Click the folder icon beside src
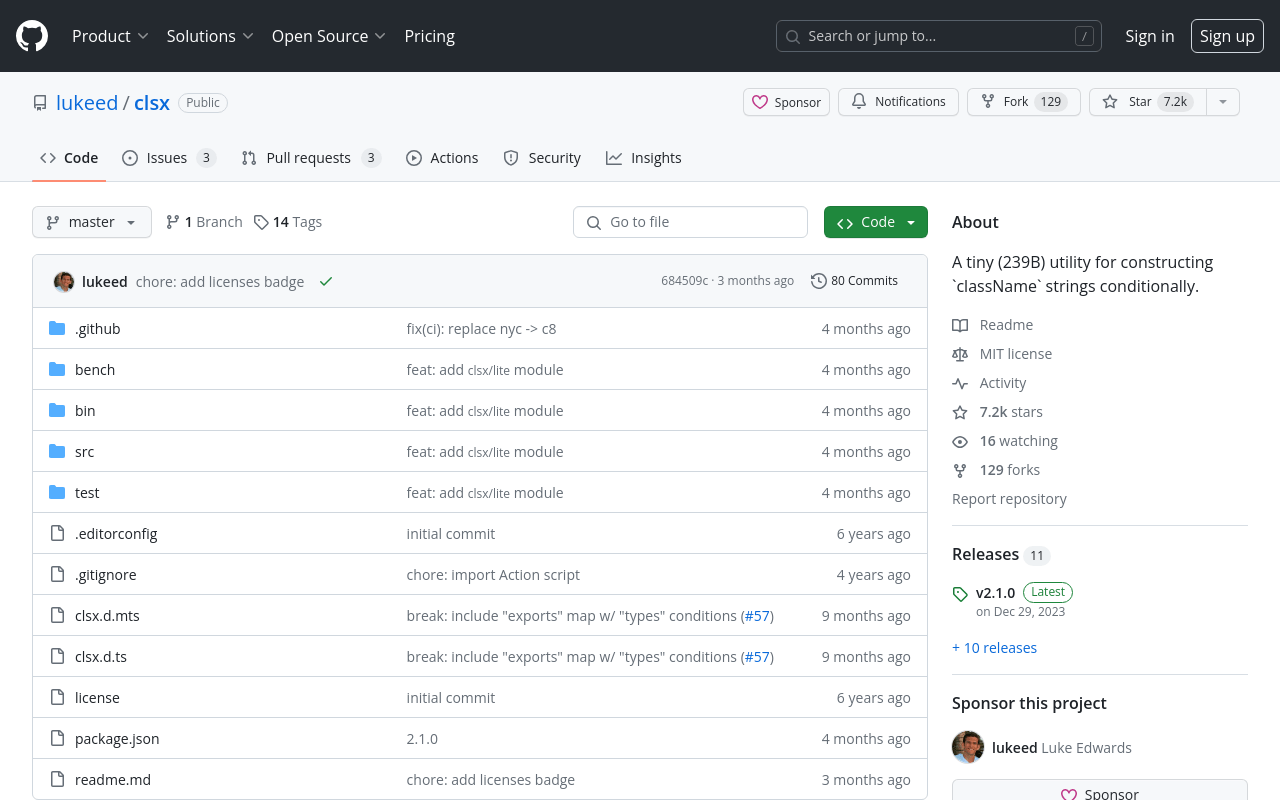 57,452
